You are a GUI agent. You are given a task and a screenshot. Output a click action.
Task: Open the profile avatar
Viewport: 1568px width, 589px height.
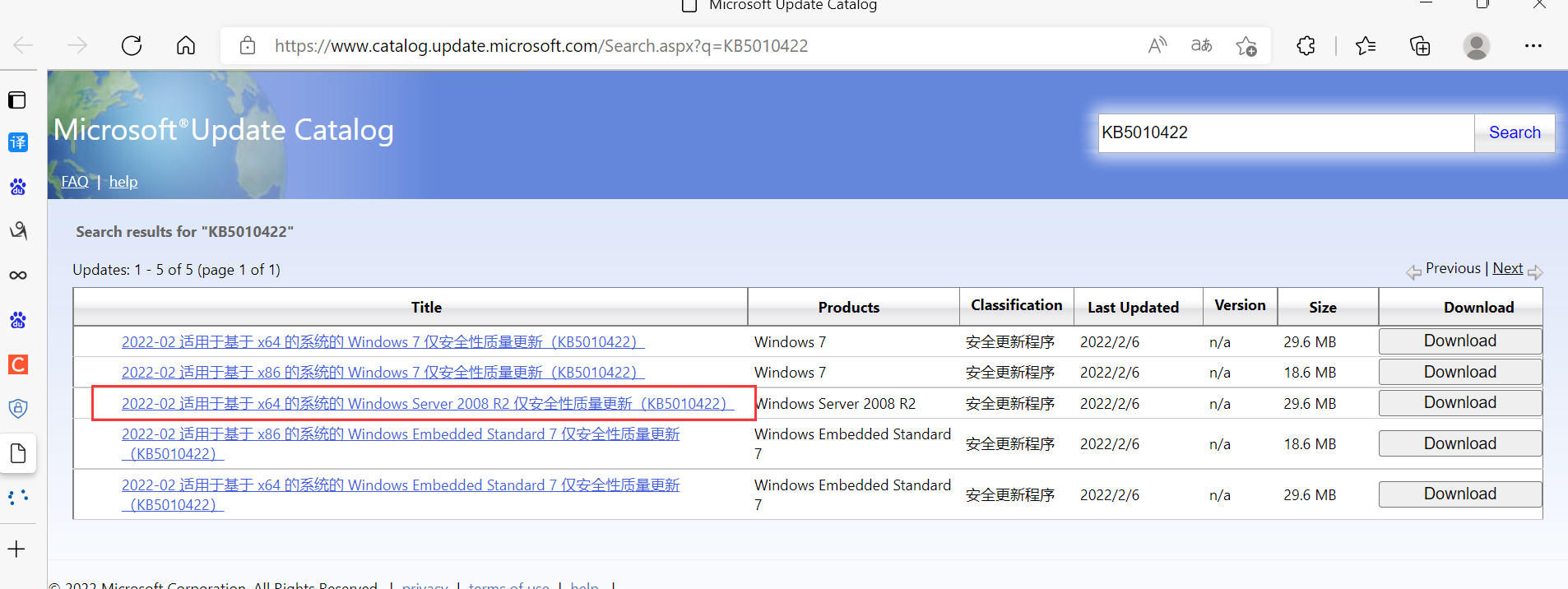pyautogui.click(x=1477, y=45)
